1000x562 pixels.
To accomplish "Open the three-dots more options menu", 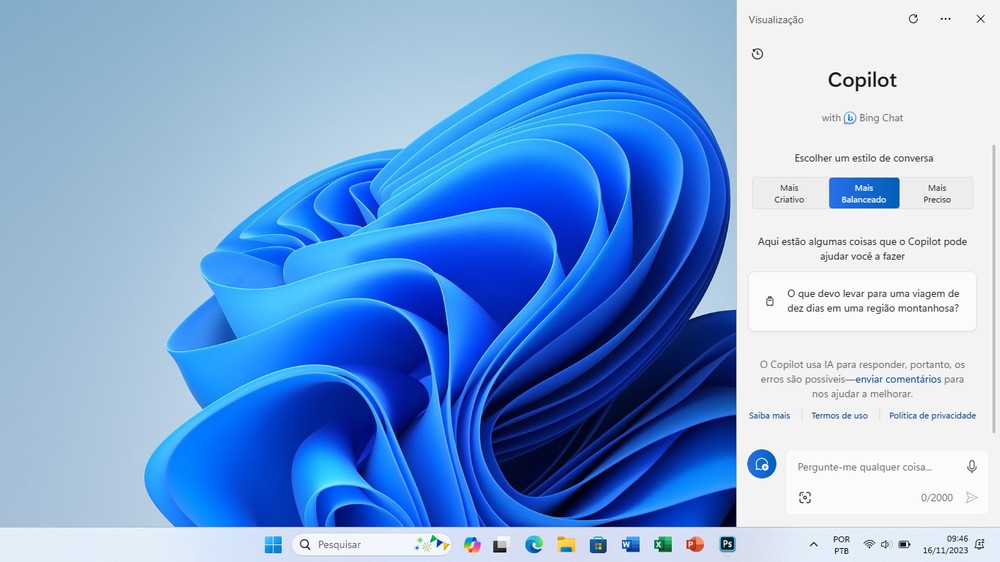I will coord(946,19).
